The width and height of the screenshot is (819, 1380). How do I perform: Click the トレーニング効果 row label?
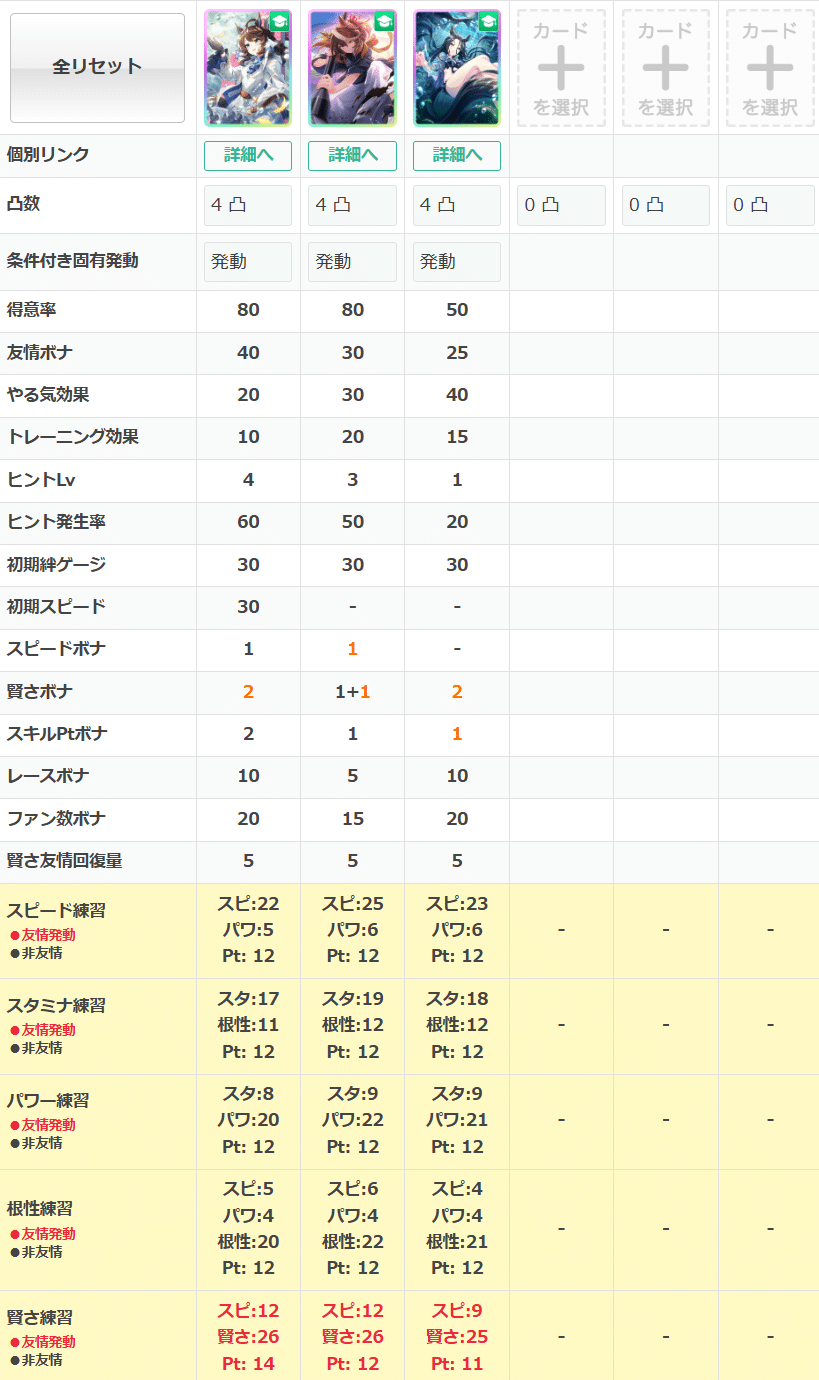(73, 437)
